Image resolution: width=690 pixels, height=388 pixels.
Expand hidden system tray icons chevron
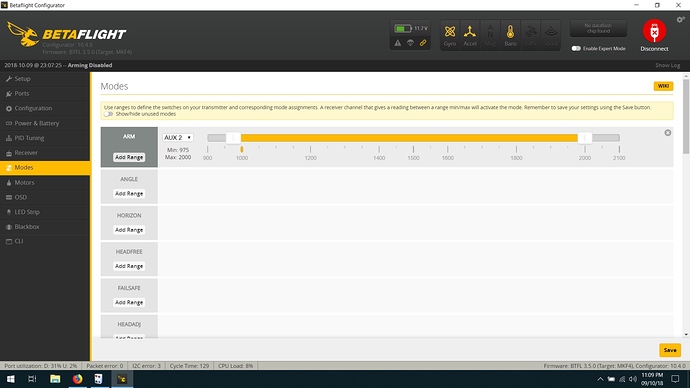(600, 379)
